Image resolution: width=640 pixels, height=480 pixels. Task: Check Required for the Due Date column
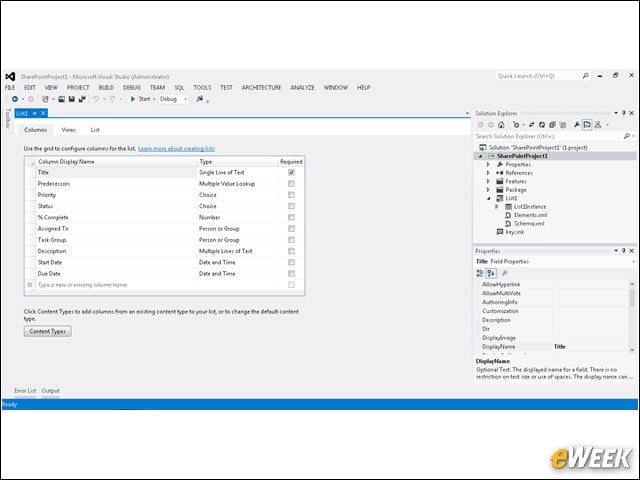click(291, 273)
